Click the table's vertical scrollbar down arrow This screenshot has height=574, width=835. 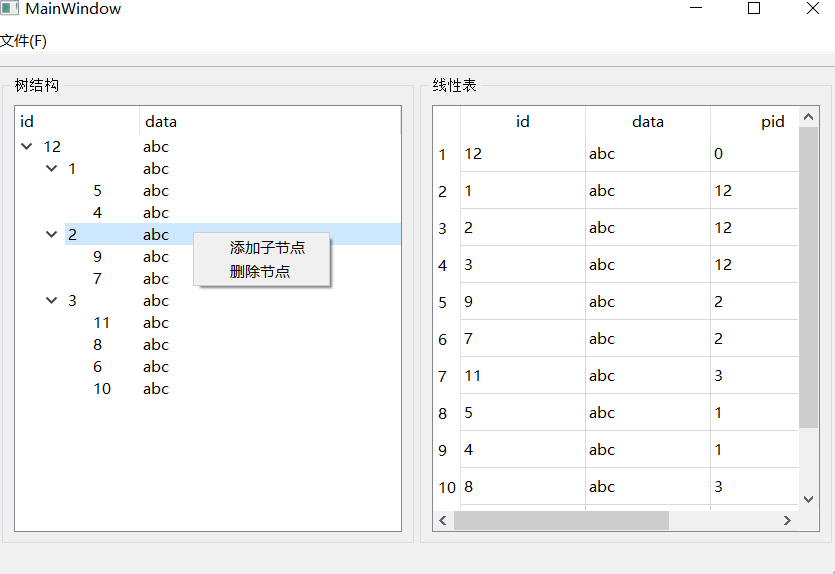[x=808, y=499]
